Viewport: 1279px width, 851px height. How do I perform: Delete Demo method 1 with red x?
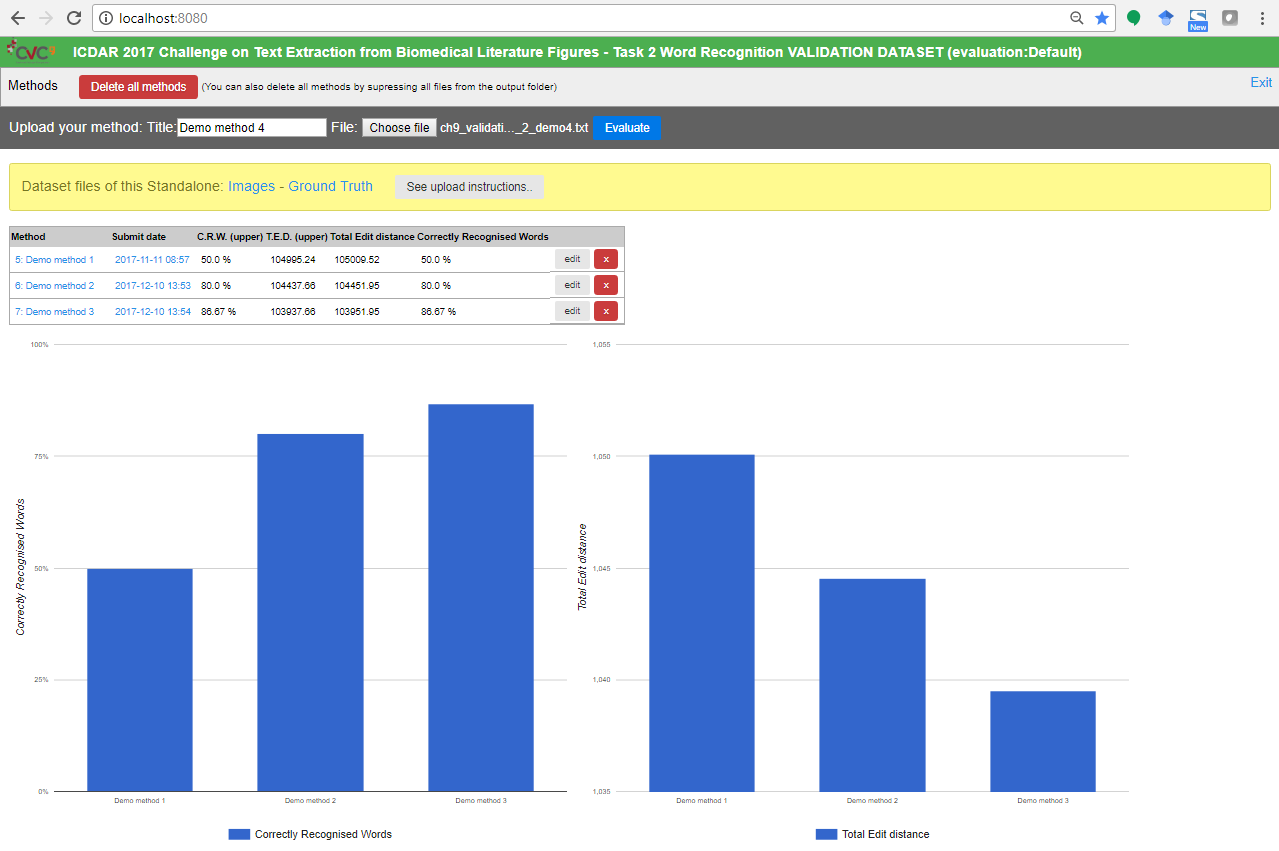point(605,259)
